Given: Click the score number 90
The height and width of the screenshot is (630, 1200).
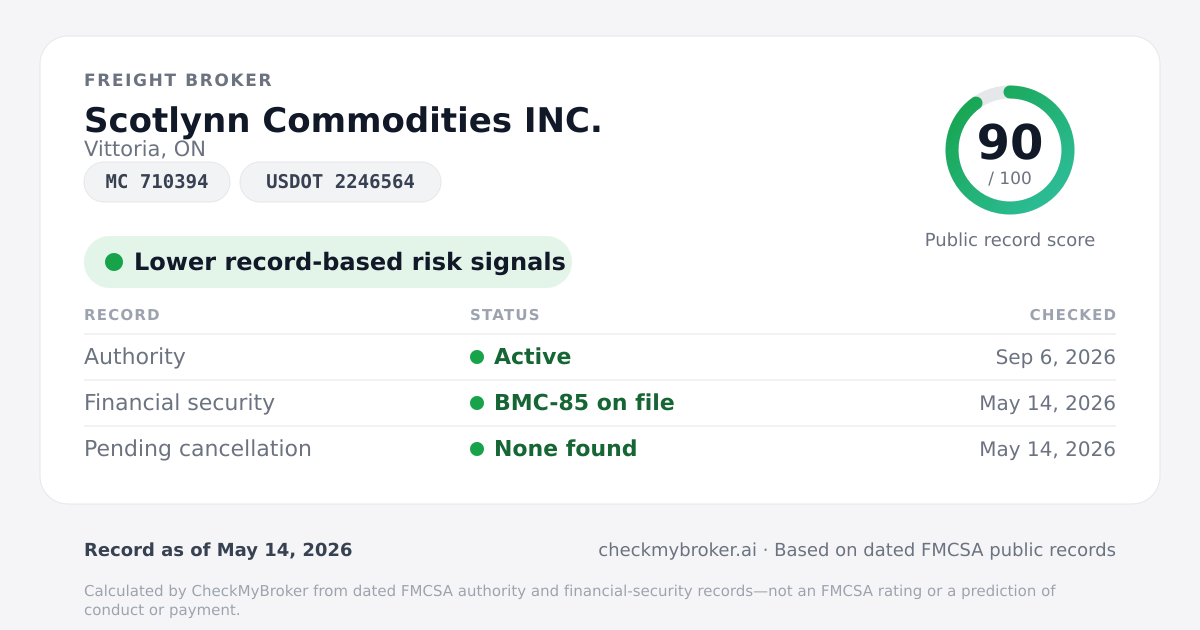Looking at the screenshot, I should click(x=1010, y=142).
